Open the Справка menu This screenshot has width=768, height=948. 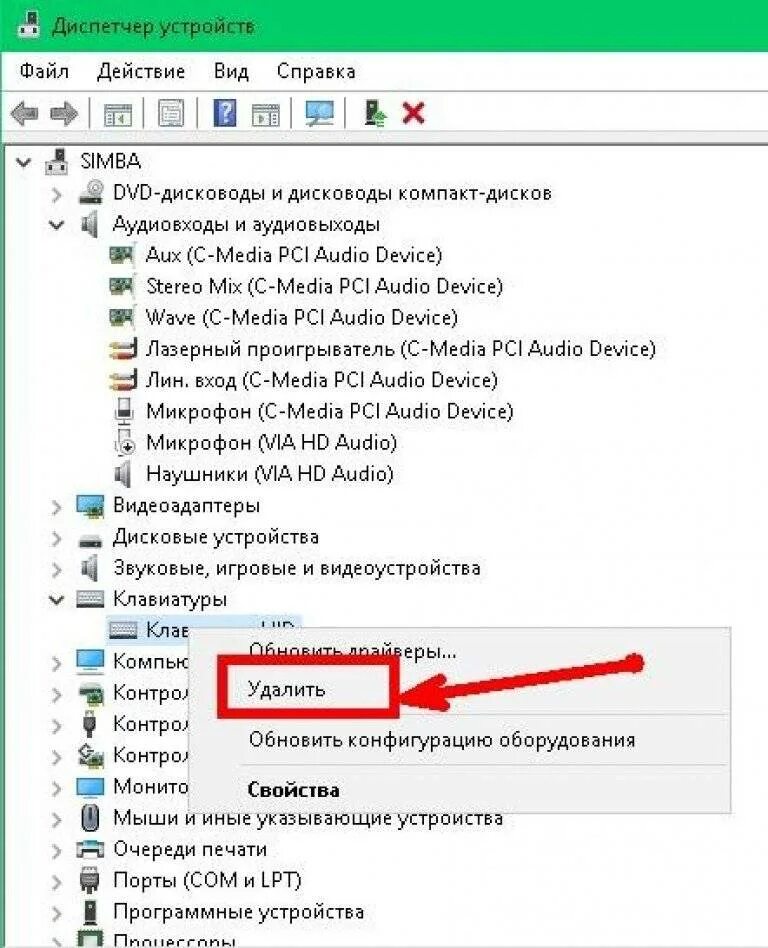pyautogui.click(x=316, y=71)
